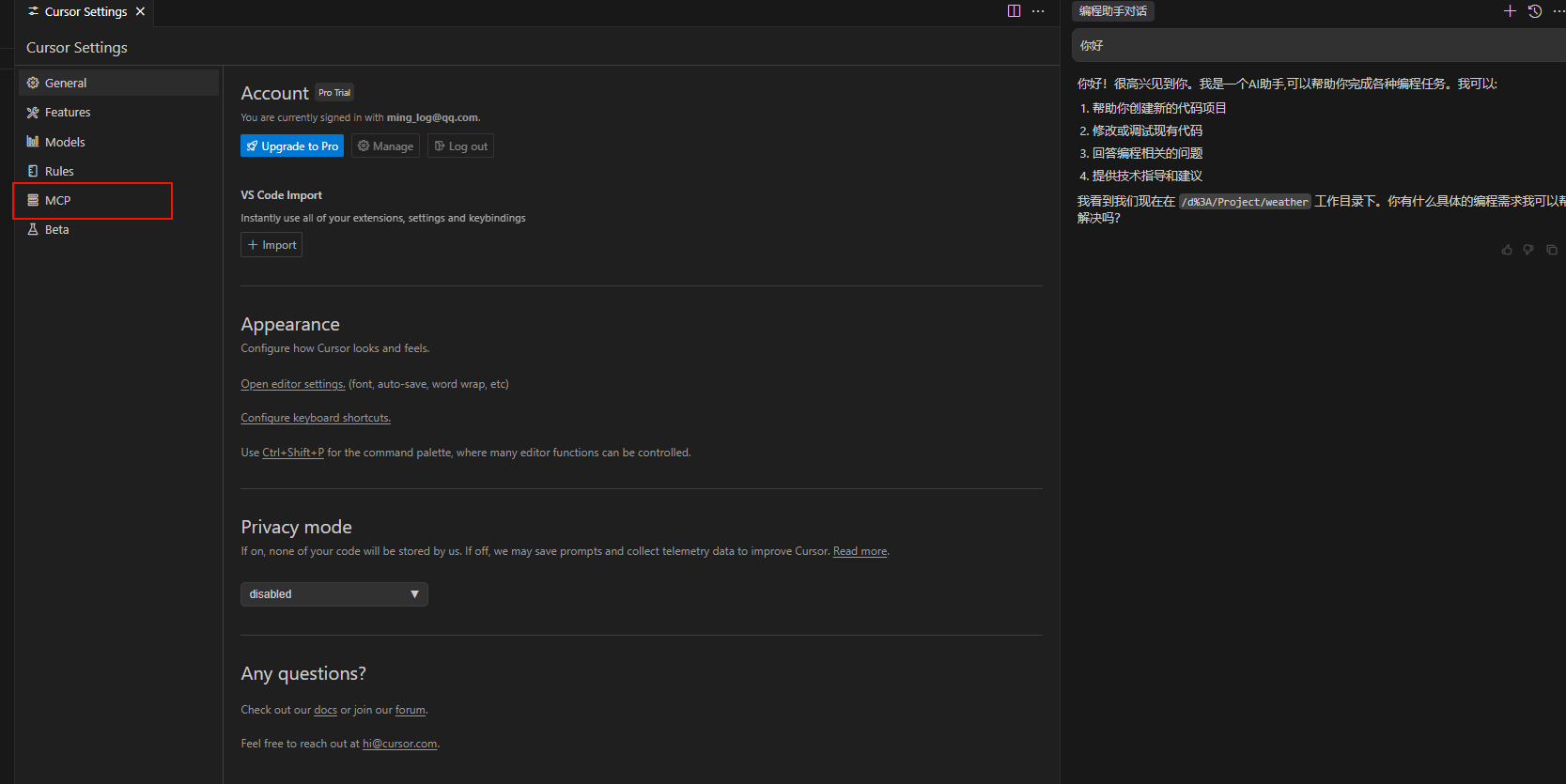Viewport: 1566px width, 784px height.
Task: Click the Models chart icon in sidebar
Action: point(33,142)
